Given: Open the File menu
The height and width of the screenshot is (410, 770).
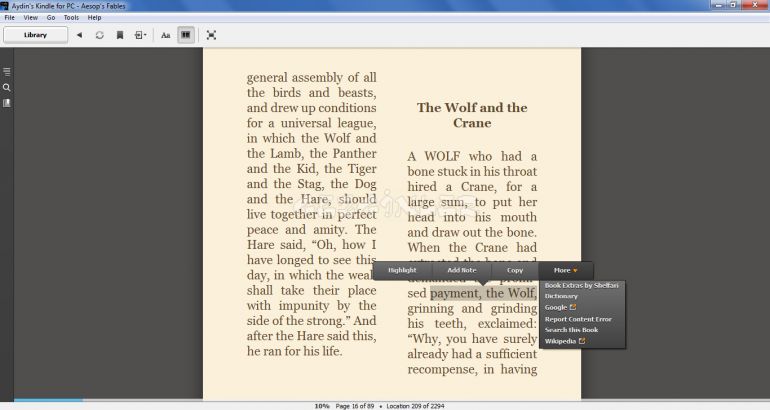Looking at the screenshot, I should pyautogui.click(x=9, y=18).
